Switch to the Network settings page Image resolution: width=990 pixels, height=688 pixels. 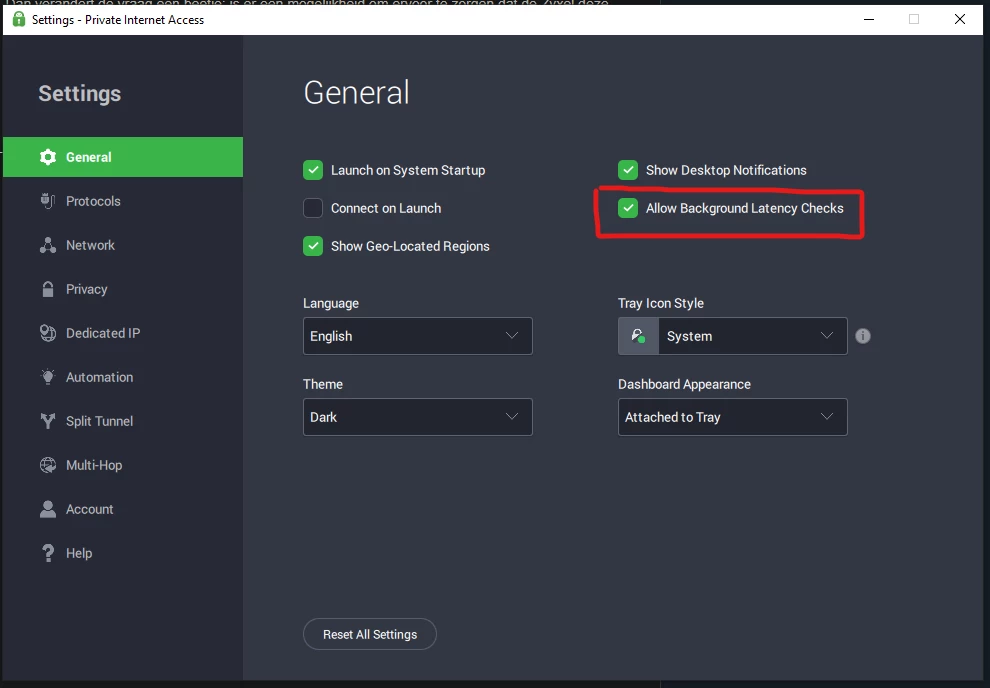click(x=123, y=245)
